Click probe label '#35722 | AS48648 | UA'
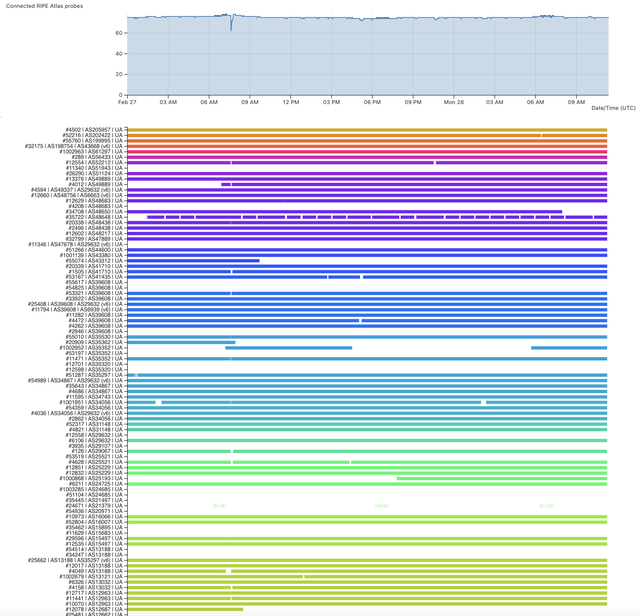This screenshot has width=640, height=616. point(94,217)
